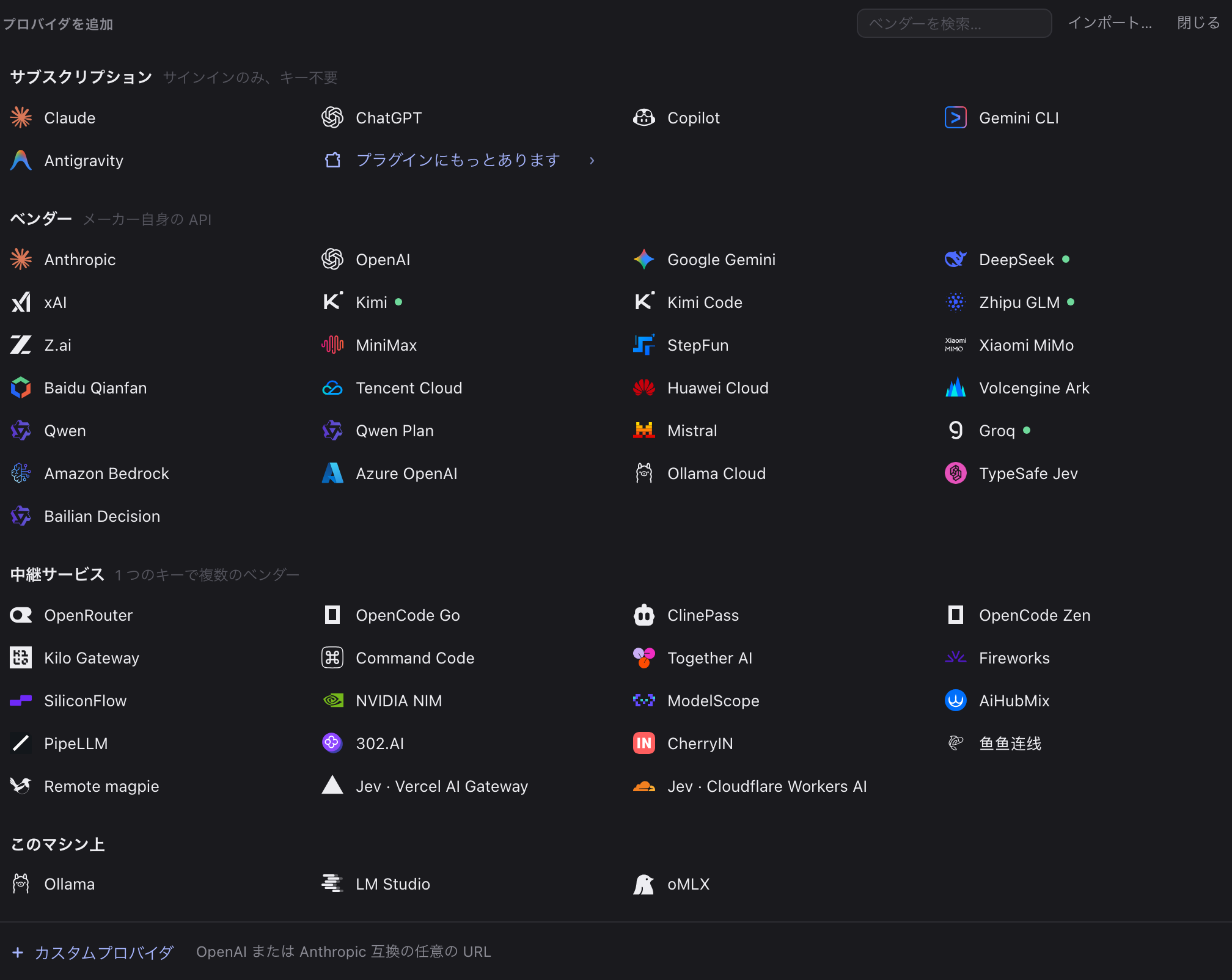This screenshot has width=1232, height=980.
Task: Choose the DeepSeek whale icon
Action: (x=956, y=259)
